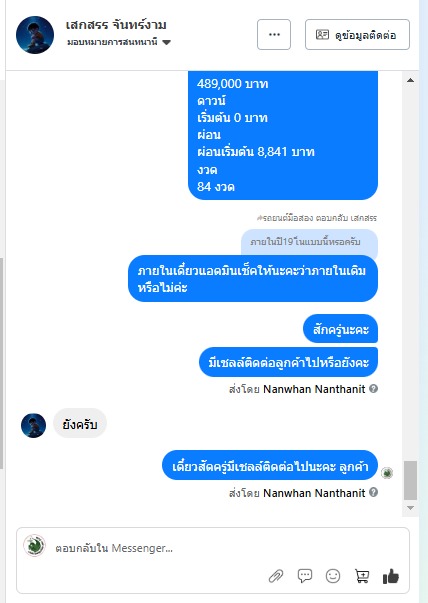The height and width of the screenshot is (603, 428).
Task: Send a thumbs-up like
Action: [x=391, y=576]
